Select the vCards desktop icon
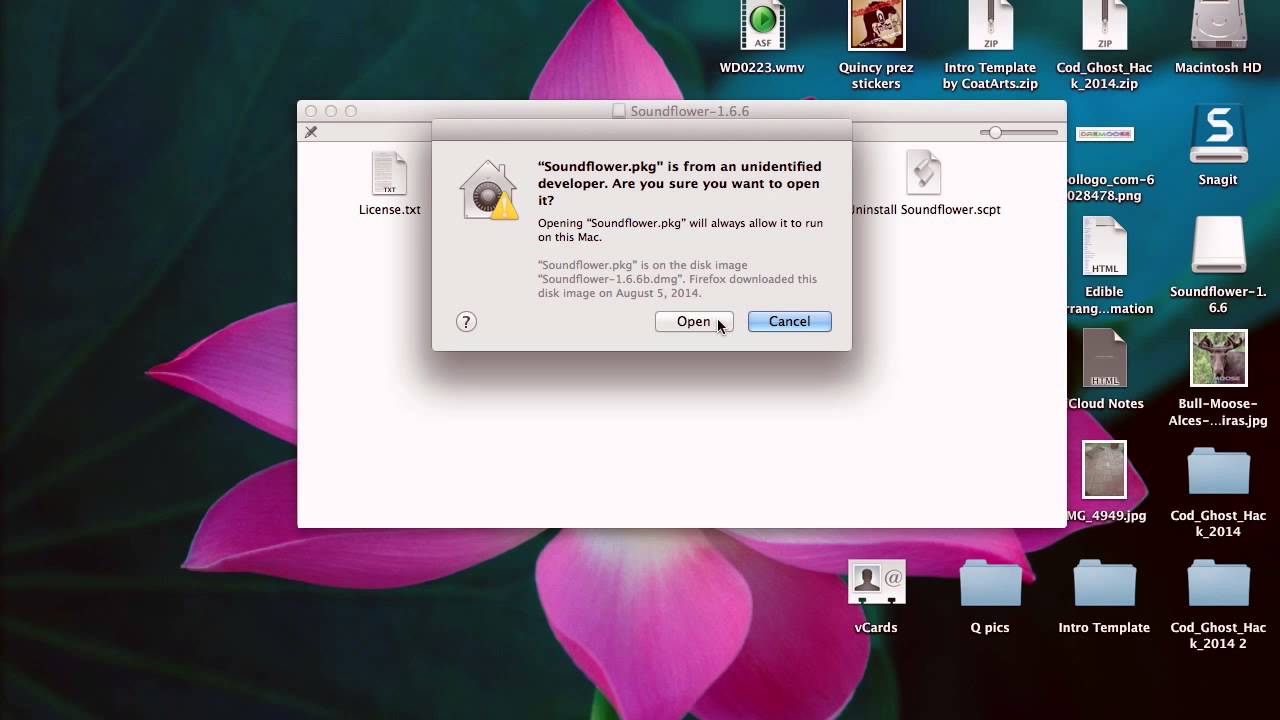The height and width of the screenshot is (720, 1280). (876, 583)
